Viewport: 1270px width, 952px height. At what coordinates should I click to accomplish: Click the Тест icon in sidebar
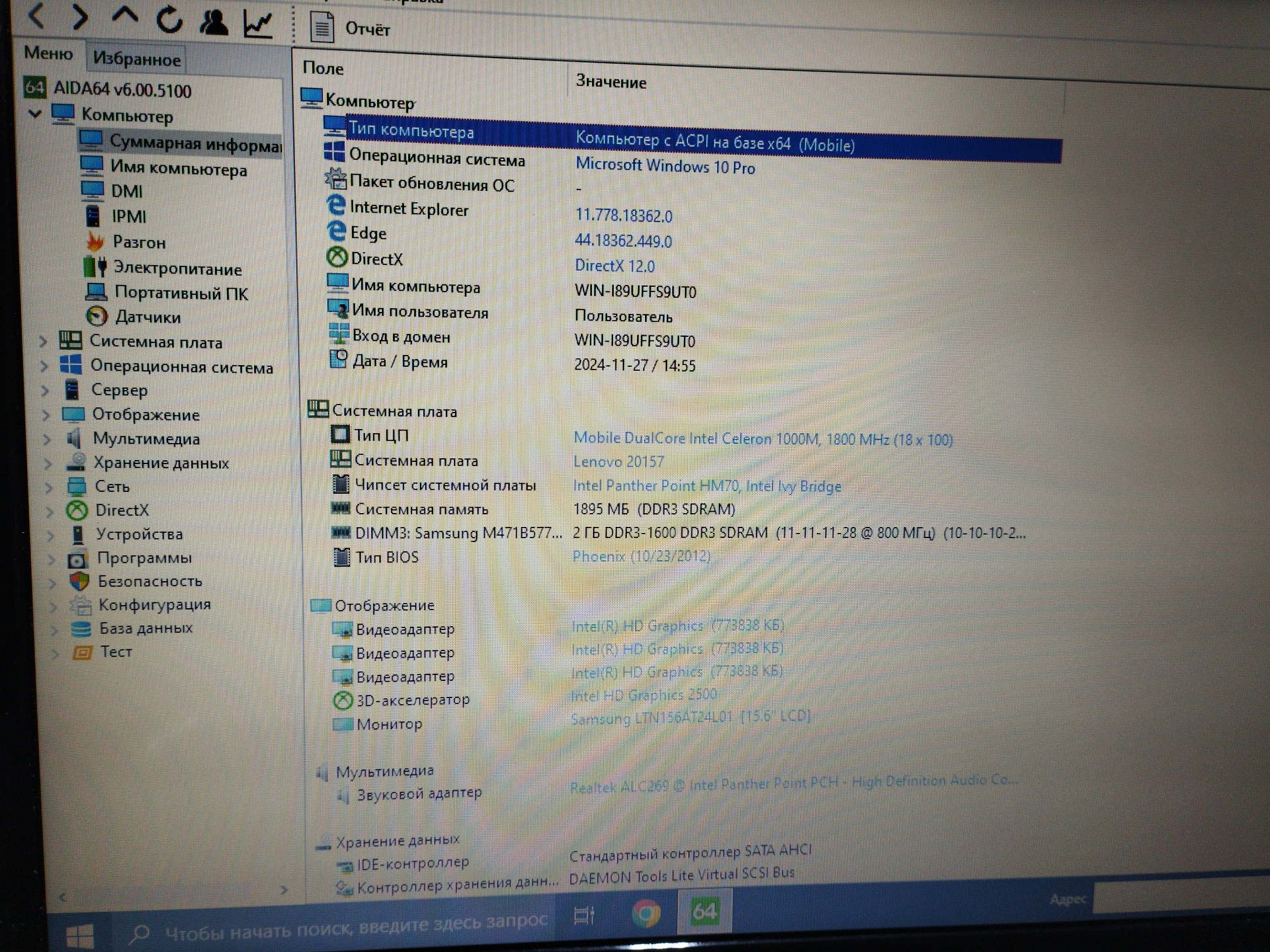click(82, 653)
